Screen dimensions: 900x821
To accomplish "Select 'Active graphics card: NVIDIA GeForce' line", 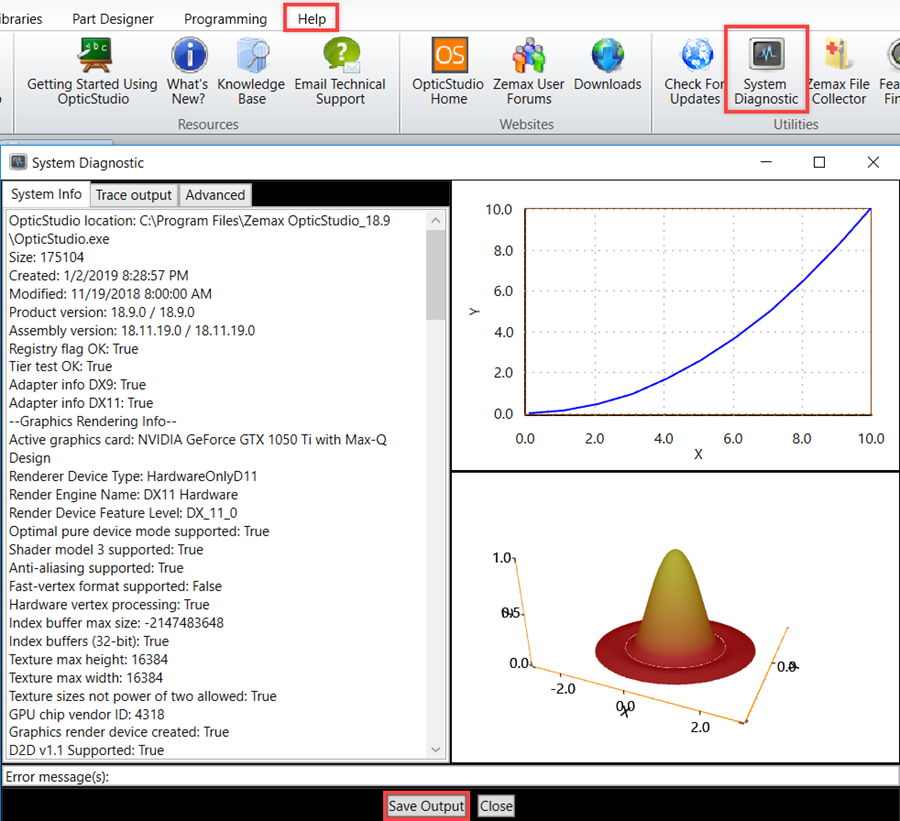I will 197,449.
